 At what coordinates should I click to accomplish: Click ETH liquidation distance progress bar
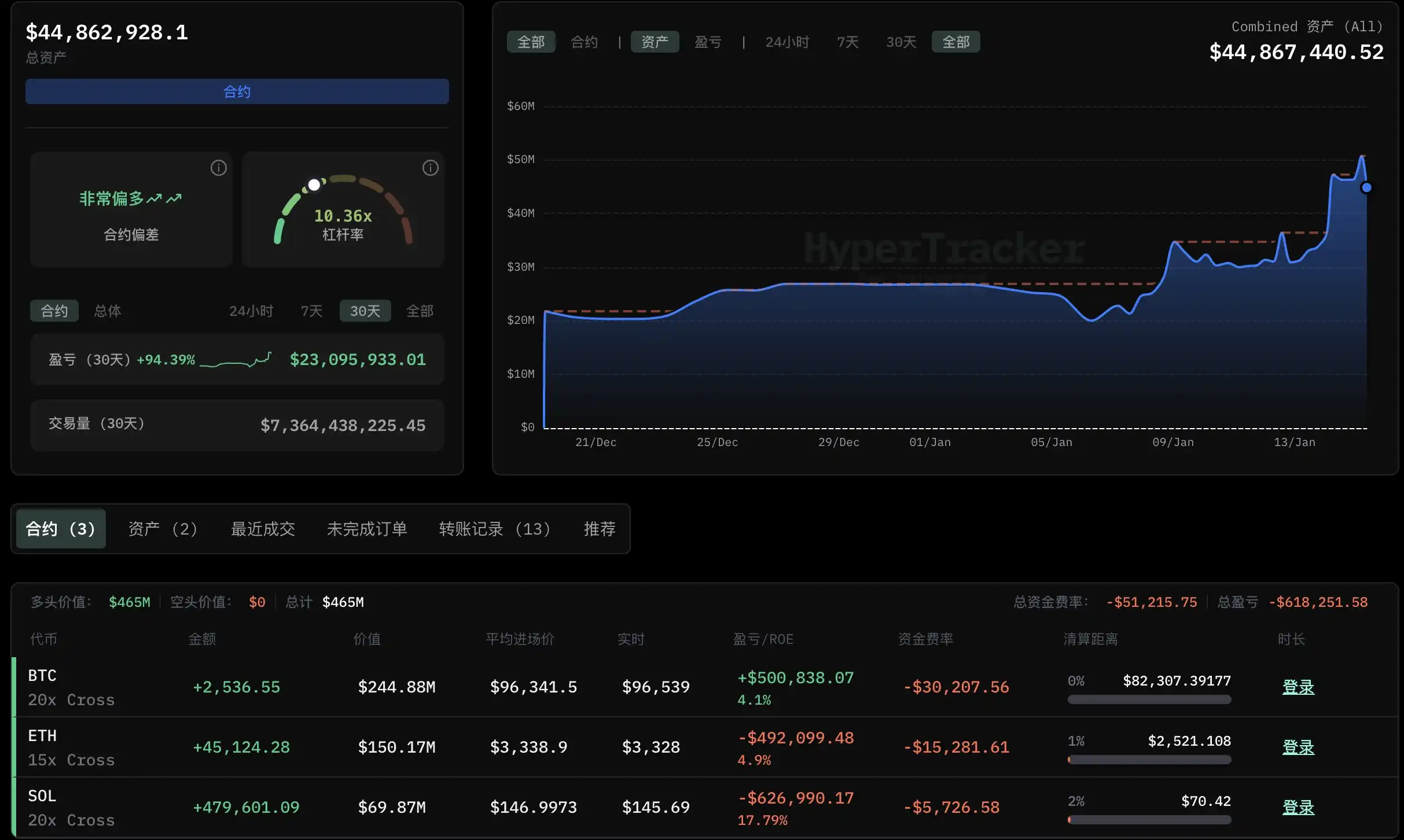1149,760
